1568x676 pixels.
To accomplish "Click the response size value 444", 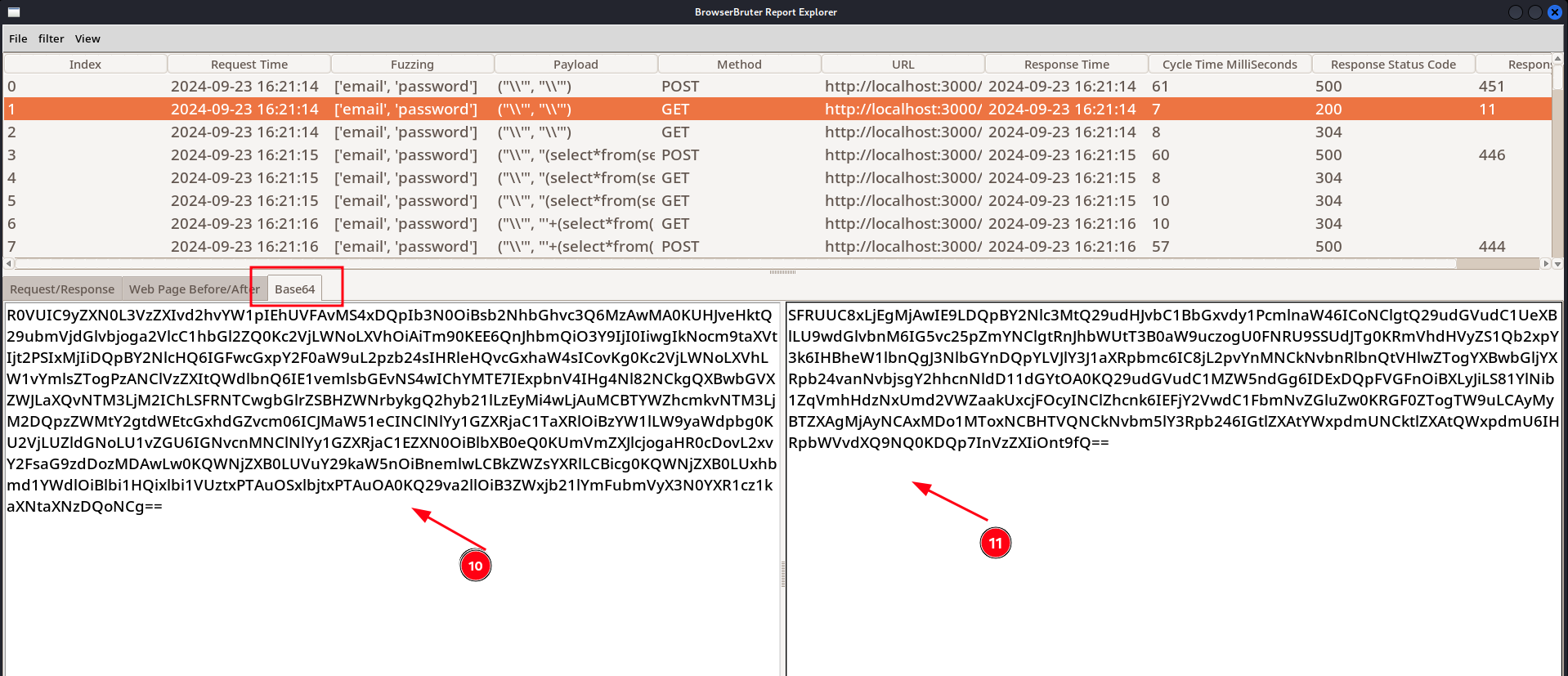I will point(1492,246).
